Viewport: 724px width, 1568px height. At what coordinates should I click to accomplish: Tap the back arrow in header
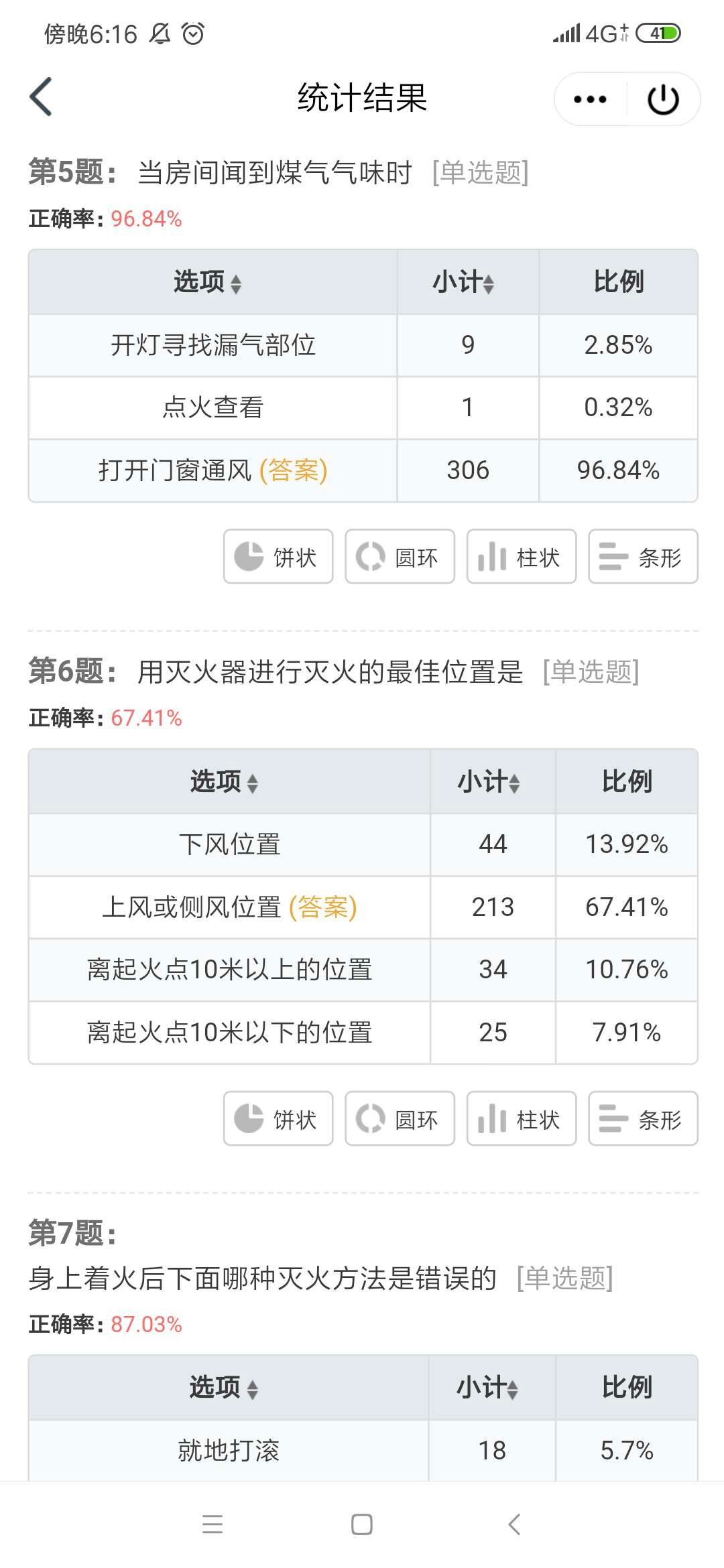[x=41, y=97]
